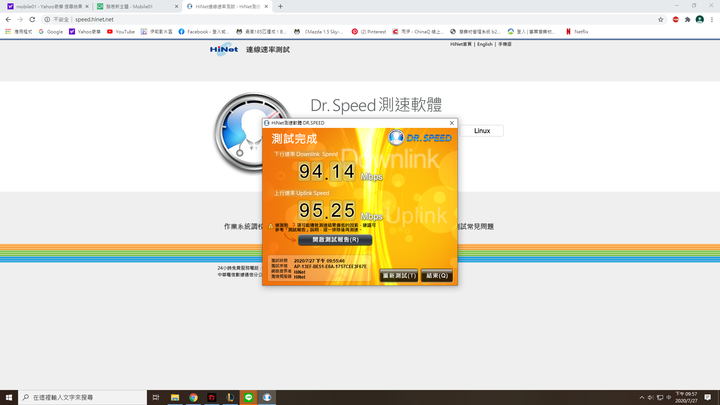720x405 pixels.
Task: Click the taskbar clock showing 09:57
Action: click(686, 398)
